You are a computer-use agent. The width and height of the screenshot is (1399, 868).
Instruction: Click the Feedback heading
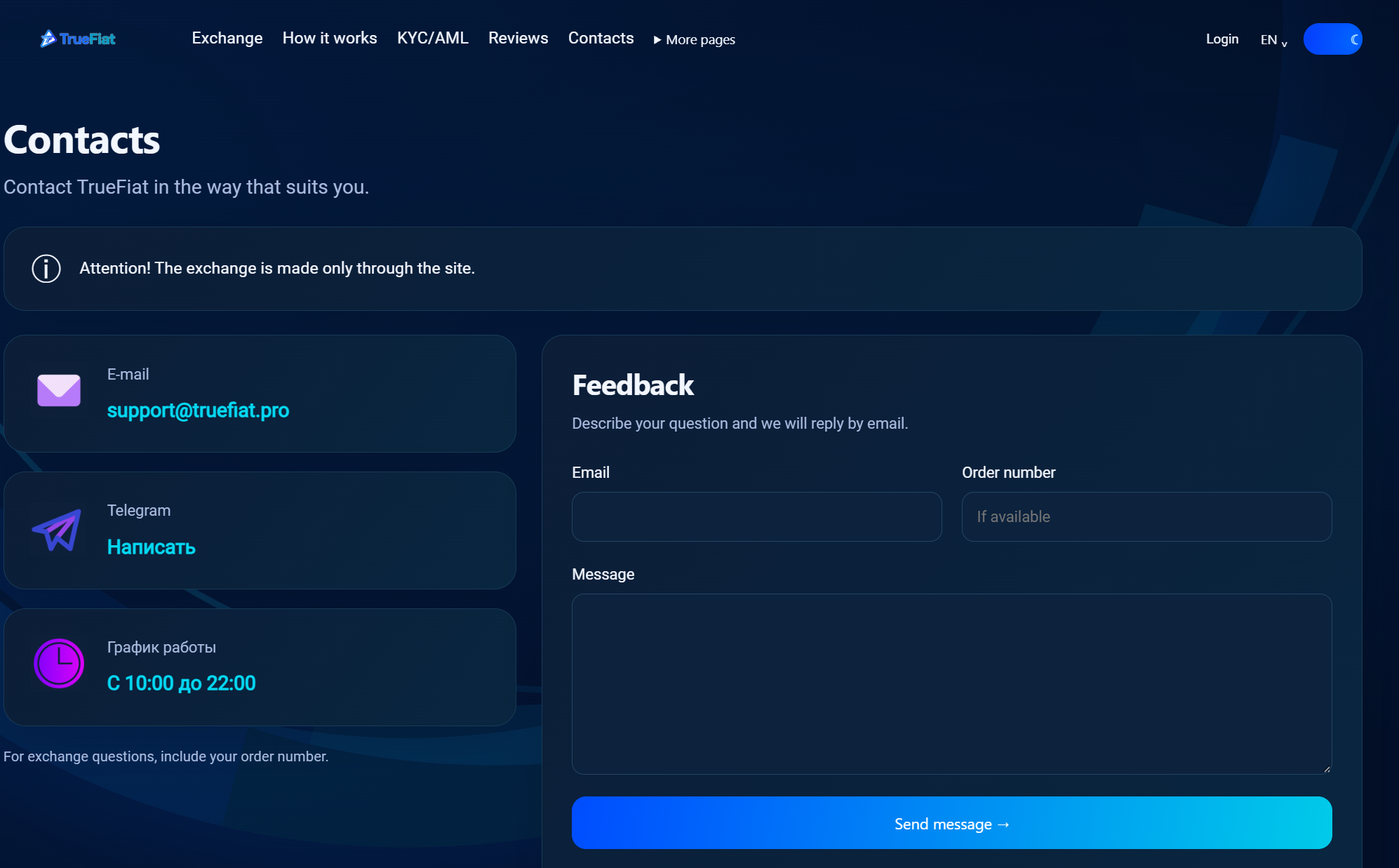pyautogui.click(x=633, y=385)
